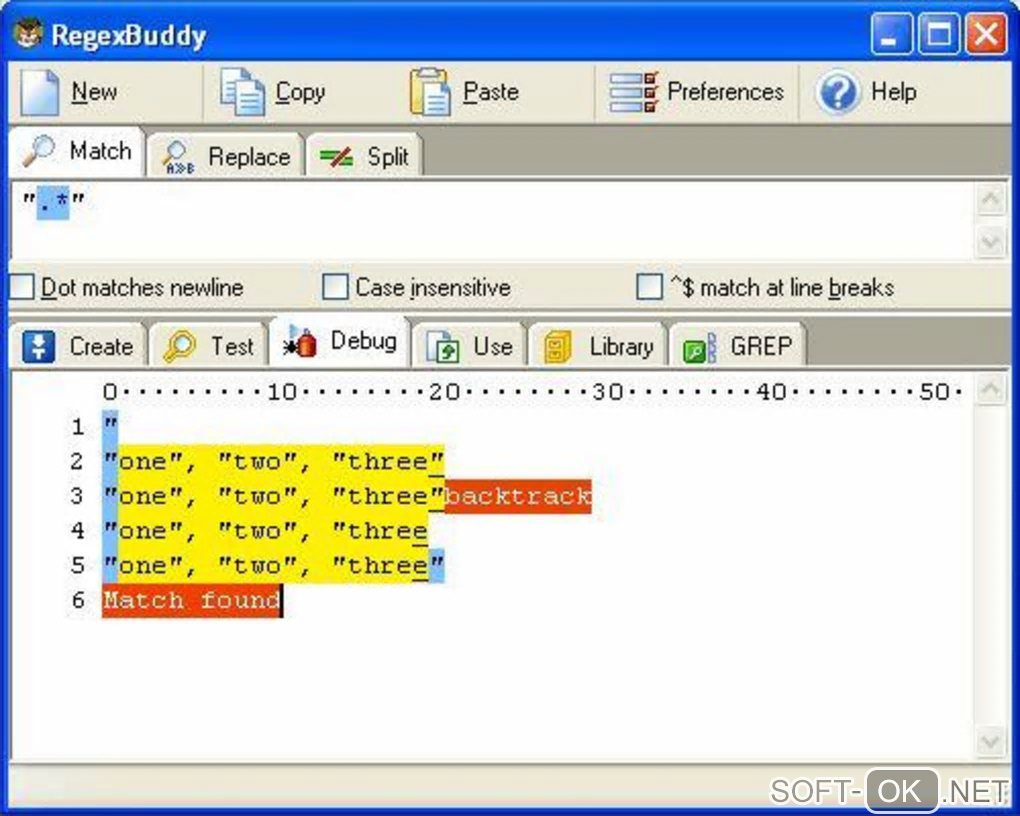This screenshot has width=1020, height=816.
Task: Click the Paste button label
Action: click(491, 92)
